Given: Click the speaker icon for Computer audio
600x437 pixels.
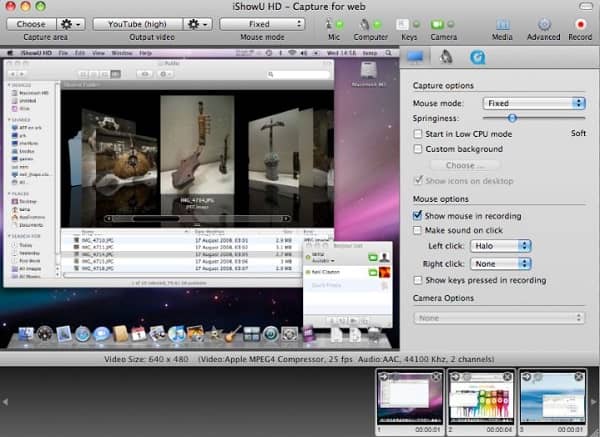Looking at the screenshot, I should pos(364,24).
